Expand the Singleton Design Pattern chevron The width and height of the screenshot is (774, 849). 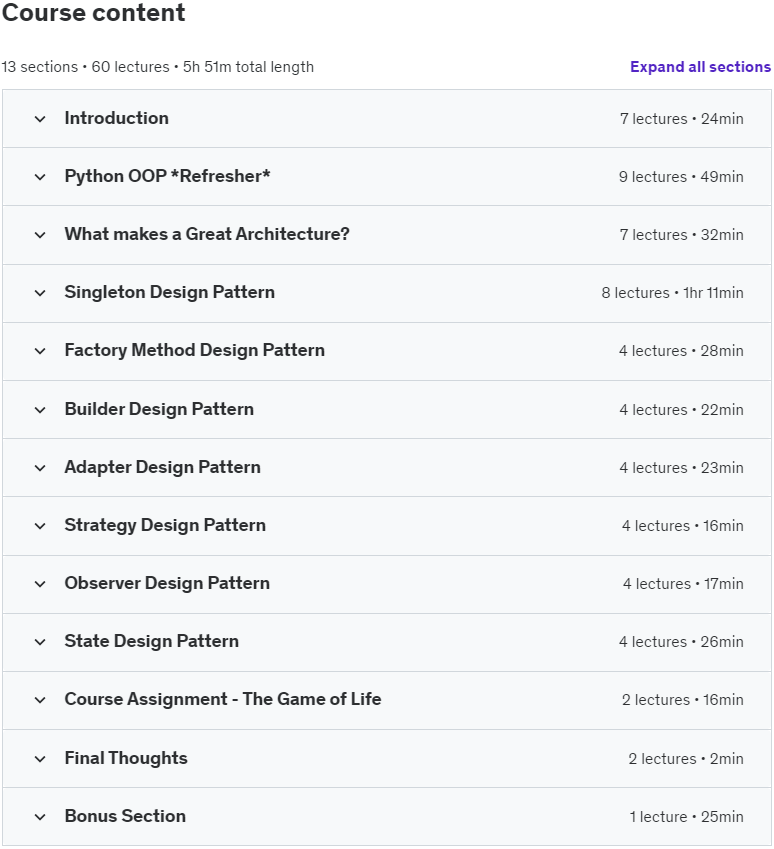[x=40, y=293]
